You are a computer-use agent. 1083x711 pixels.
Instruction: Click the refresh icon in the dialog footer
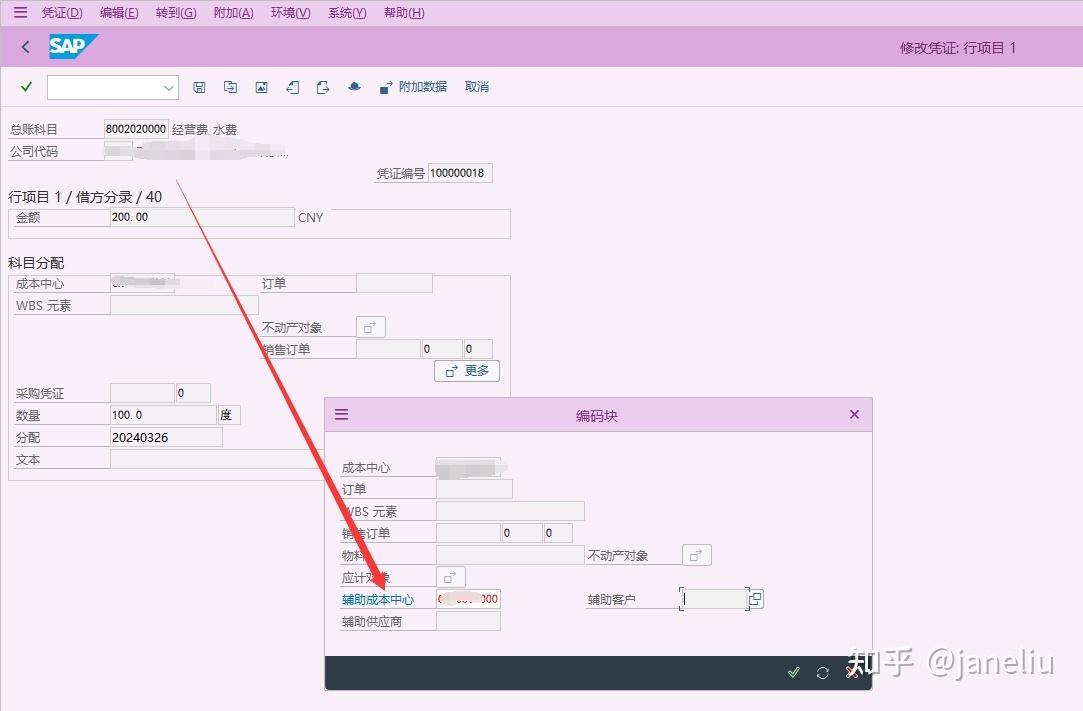click(823, 673)
